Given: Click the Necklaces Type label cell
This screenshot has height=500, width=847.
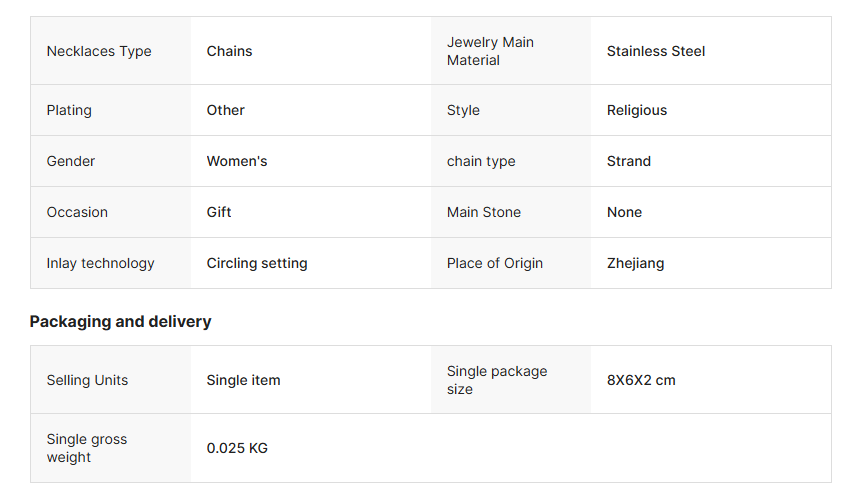Looking at the screenshot, I should (99, 51).
